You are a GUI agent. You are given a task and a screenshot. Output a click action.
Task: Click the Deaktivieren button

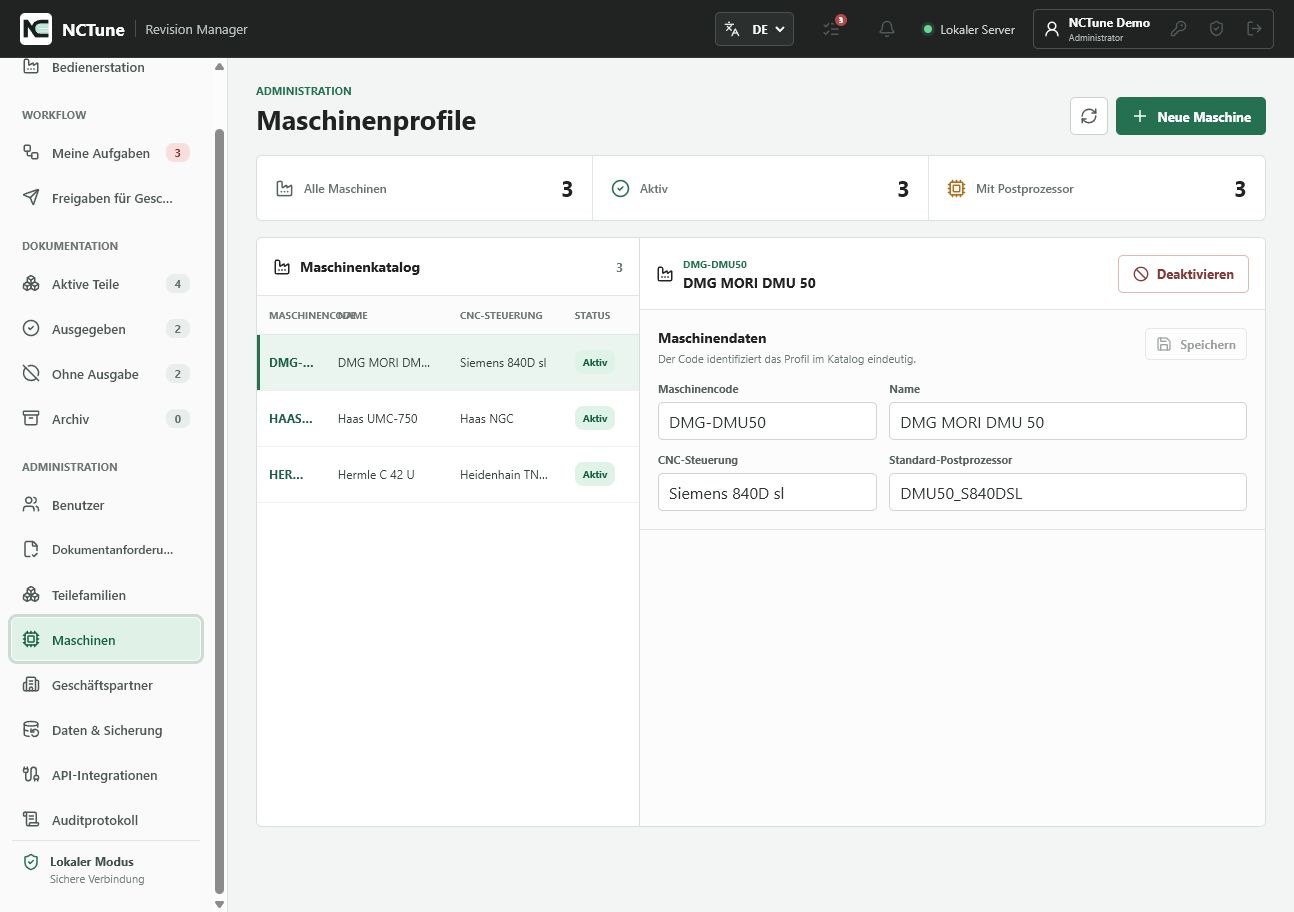pos(1183,274)
